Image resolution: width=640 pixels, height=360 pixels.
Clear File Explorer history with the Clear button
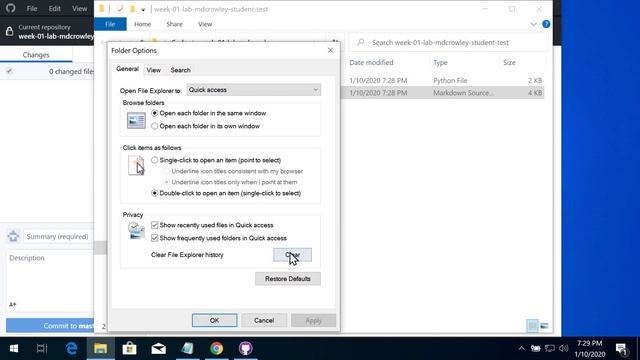pos(292,255)
